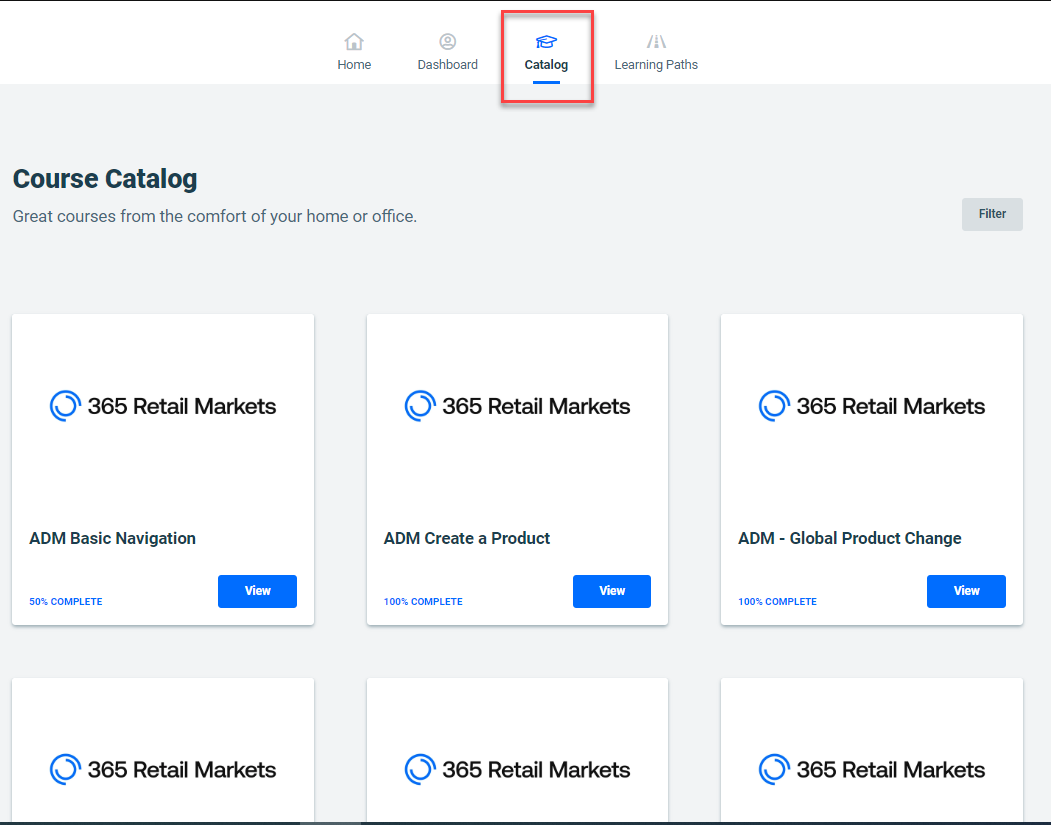Click "100% COMPLETE" under ADM Create a Product
The height and width of the screenshot is (825, 1051).
[423, 602]
